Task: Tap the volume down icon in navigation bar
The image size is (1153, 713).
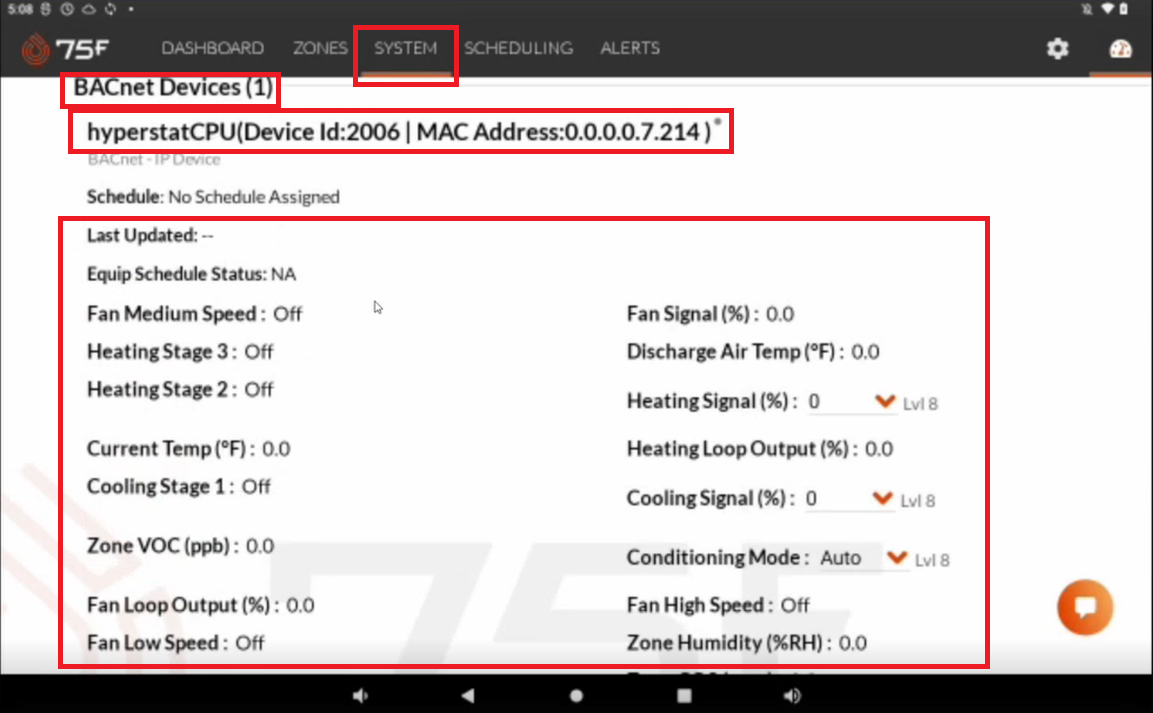Action: [x=360, y=695]
